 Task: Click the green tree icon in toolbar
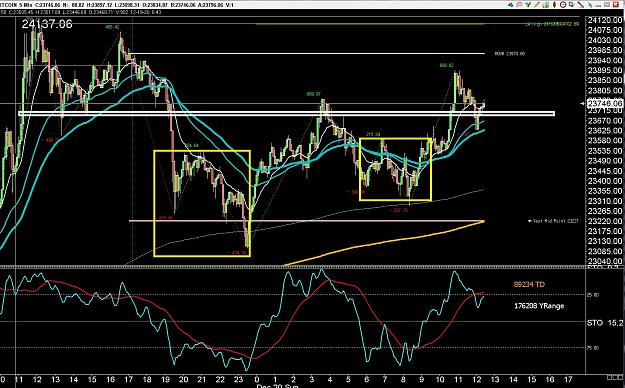528,5
